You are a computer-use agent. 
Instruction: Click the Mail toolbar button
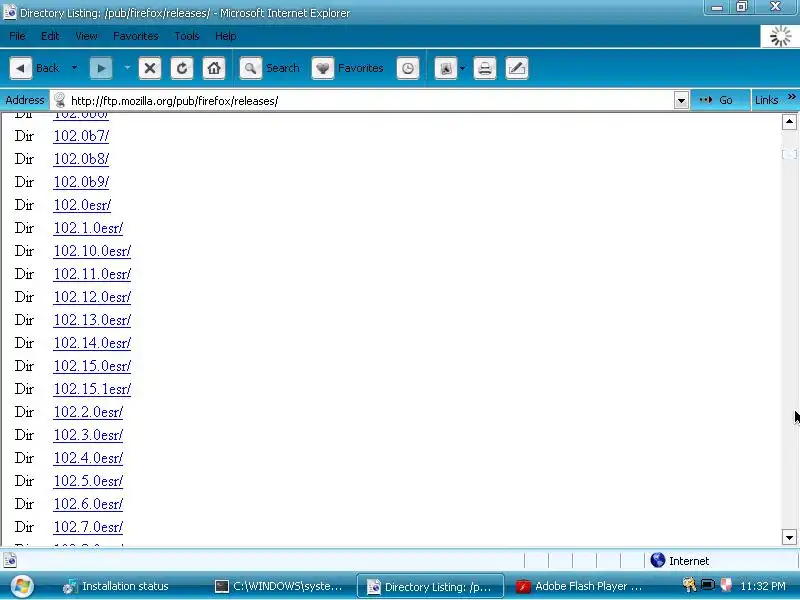pos(446,68)
